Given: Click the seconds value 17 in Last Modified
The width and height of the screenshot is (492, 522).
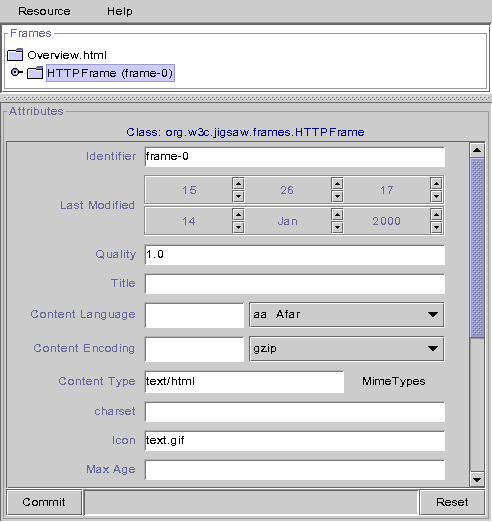Looking at the screenshot, I should (x=387, y=190).
